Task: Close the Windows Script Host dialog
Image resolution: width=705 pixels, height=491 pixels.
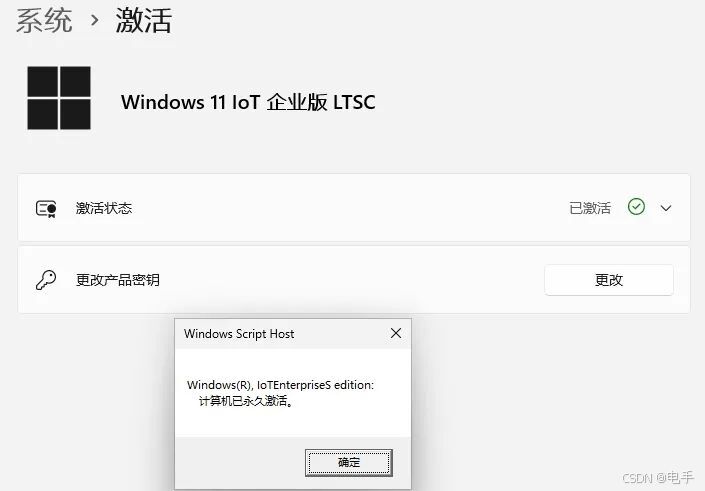Action: pos(396,333)
